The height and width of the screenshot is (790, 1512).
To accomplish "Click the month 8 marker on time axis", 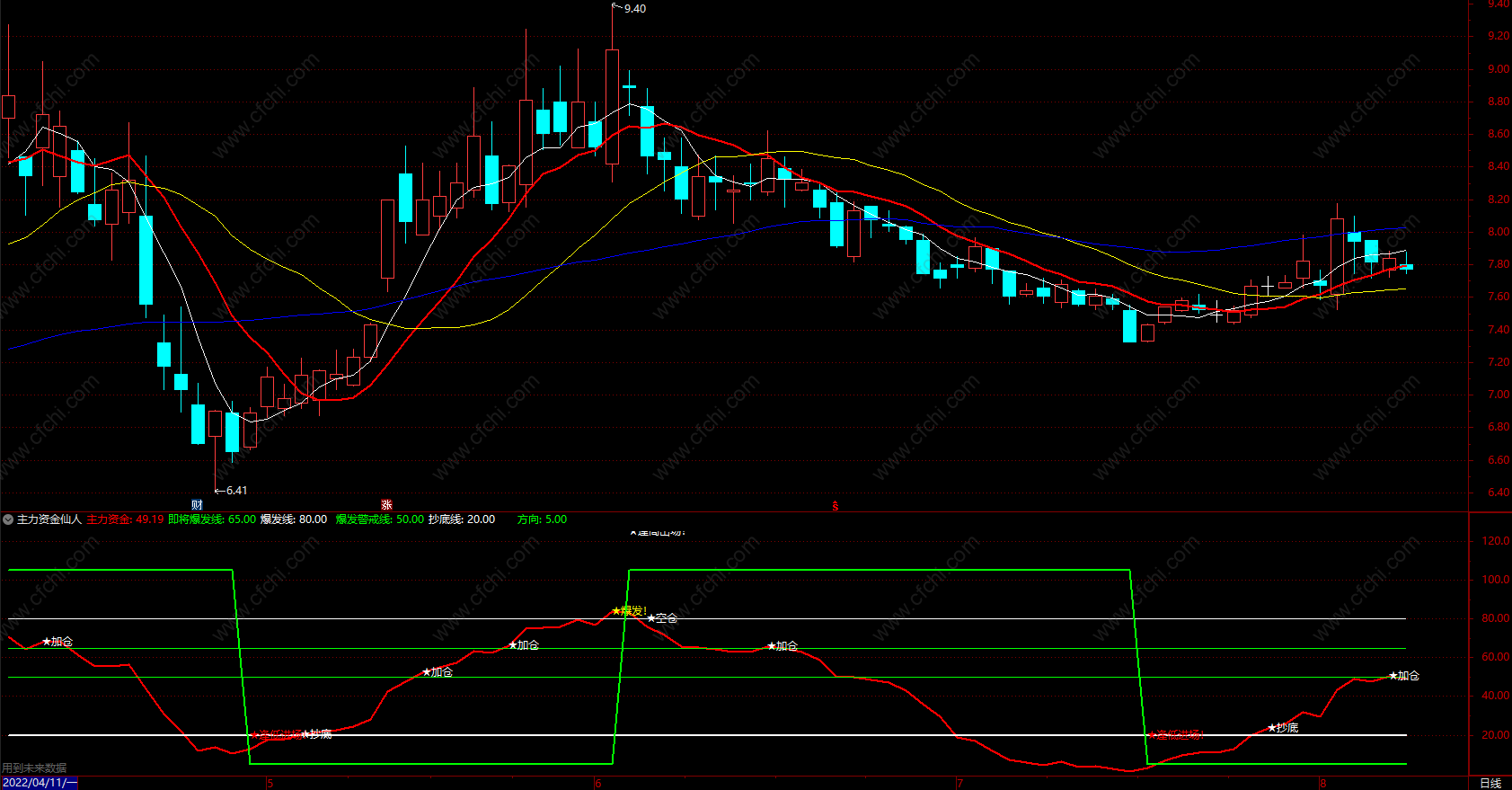I will point(1322,783).
